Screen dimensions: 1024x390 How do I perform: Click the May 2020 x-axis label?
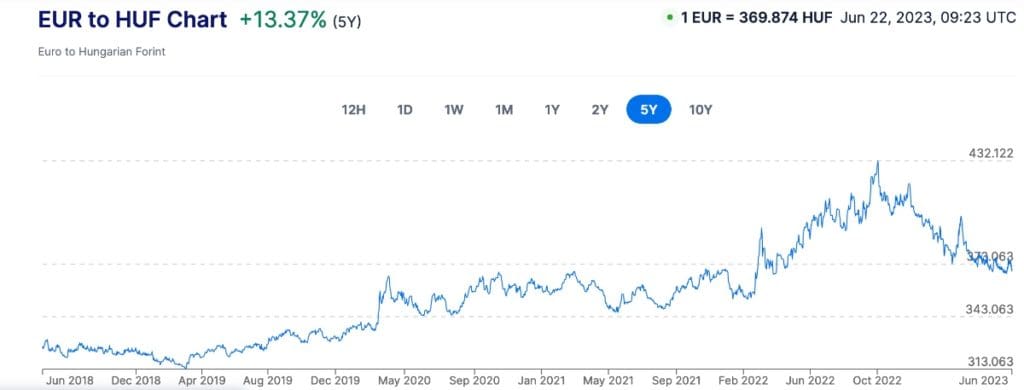point(404,380)
